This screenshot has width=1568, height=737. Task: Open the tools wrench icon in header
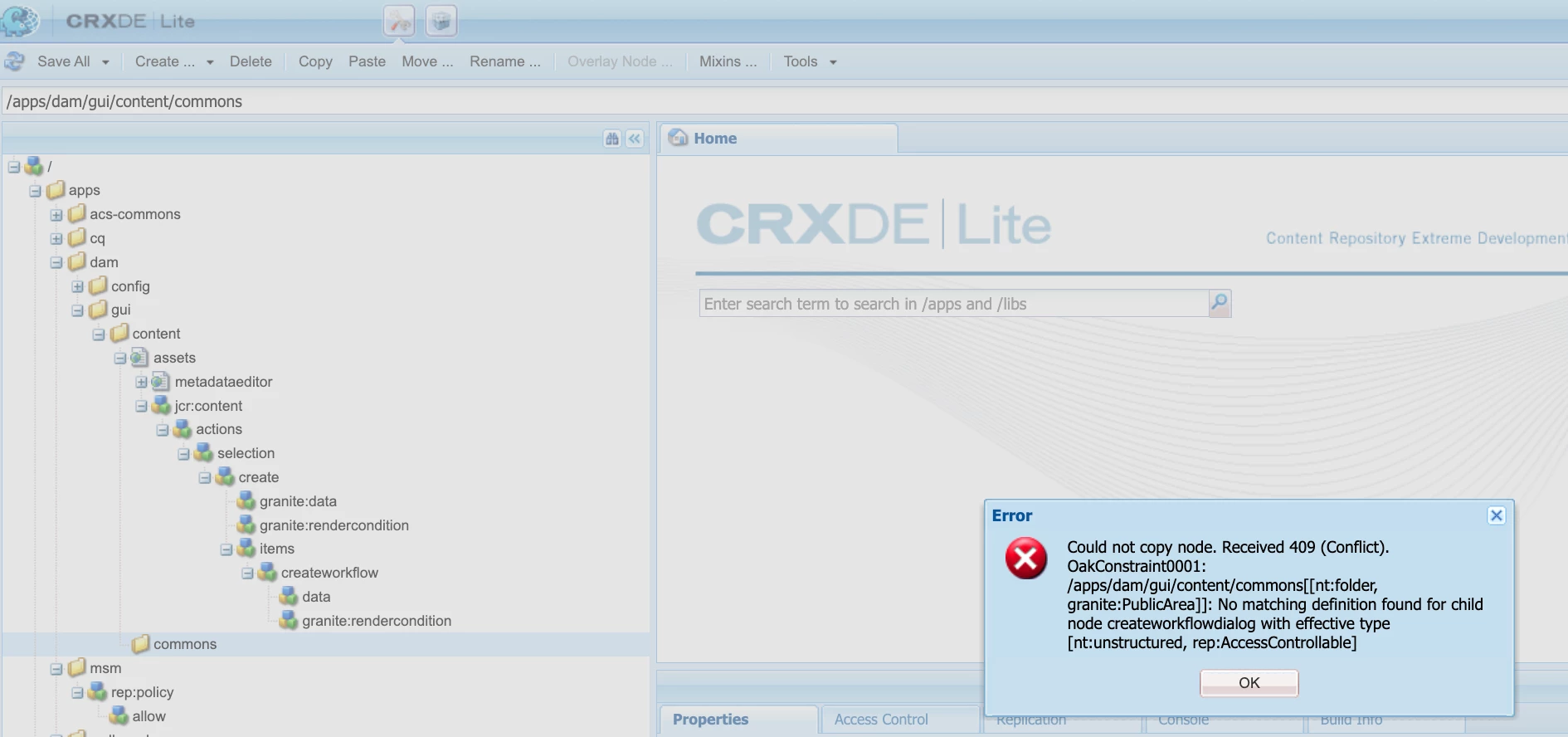pyautogui.click(x=399, y=21)
